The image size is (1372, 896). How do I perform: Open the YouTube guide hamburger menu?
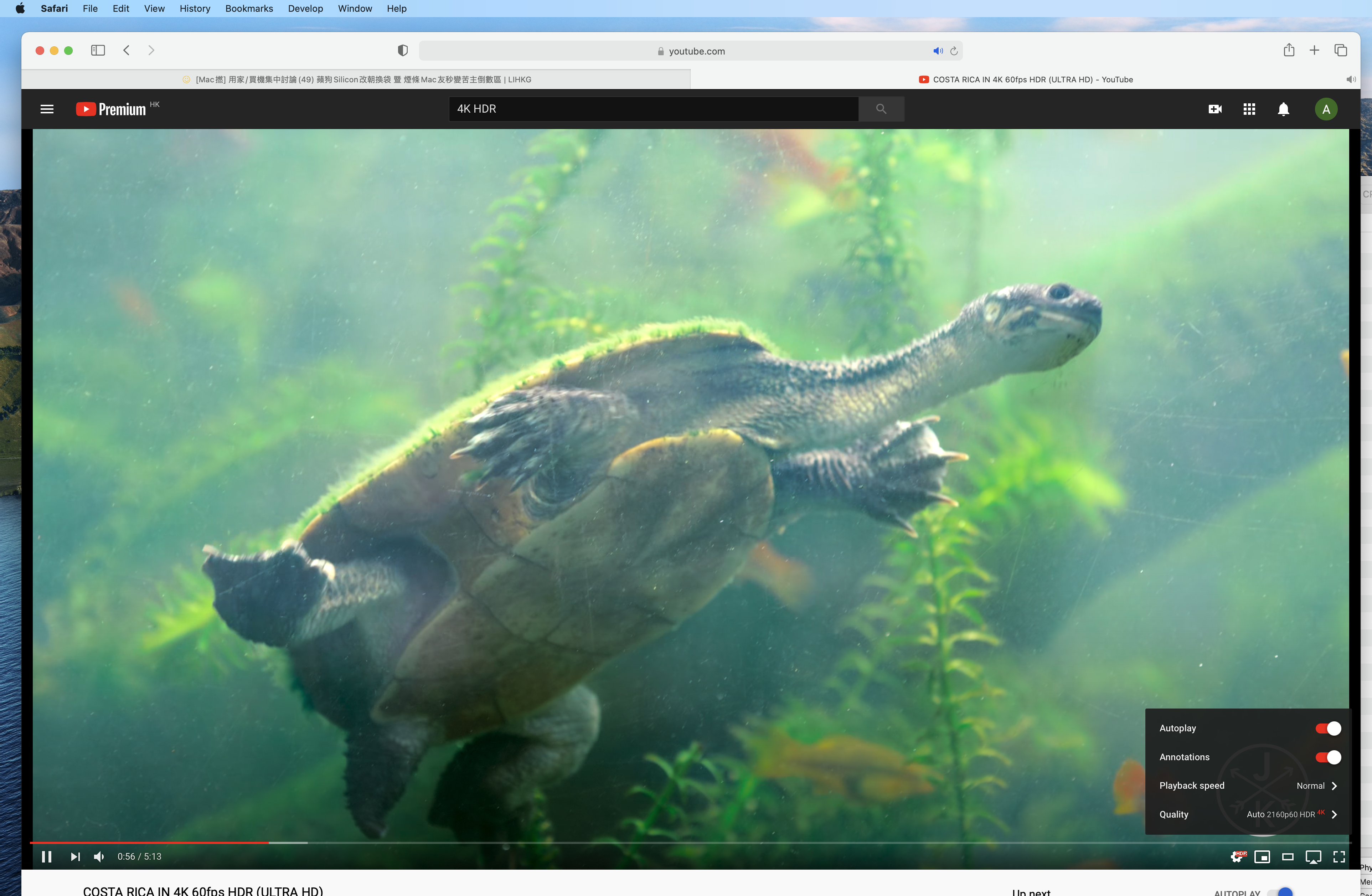[47, 109]
